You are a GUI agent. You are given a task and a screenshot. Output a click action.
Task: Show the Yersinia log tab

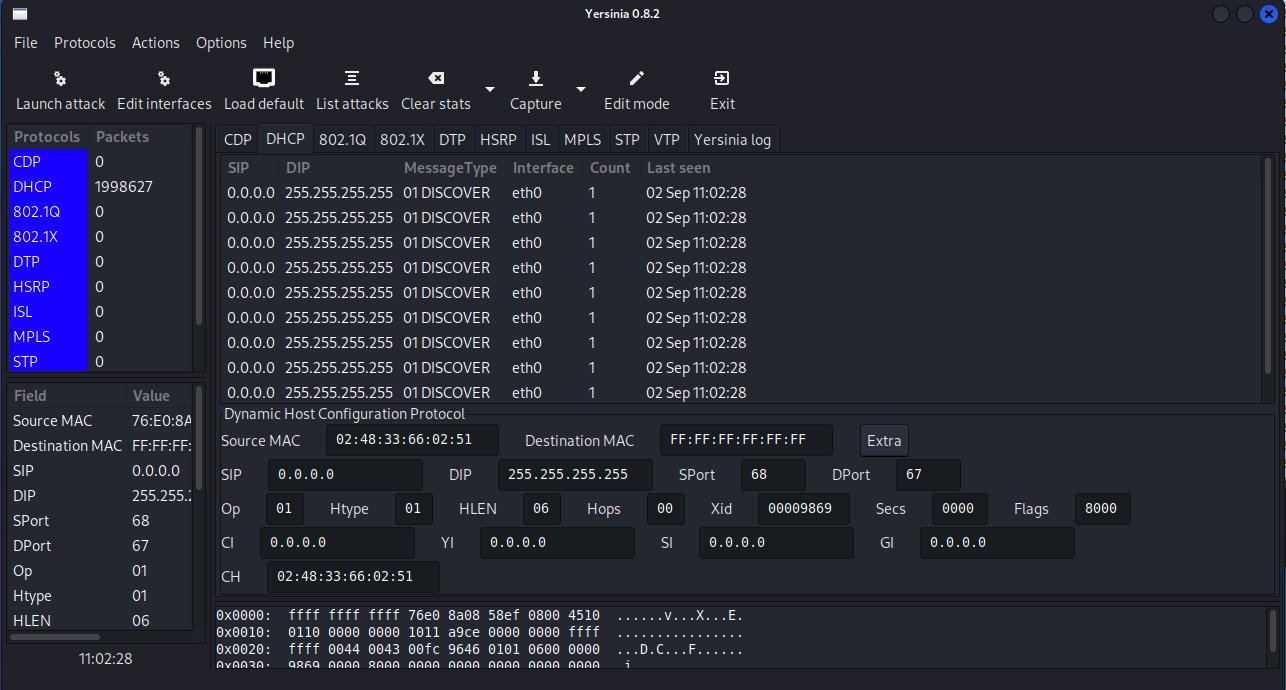732,140
